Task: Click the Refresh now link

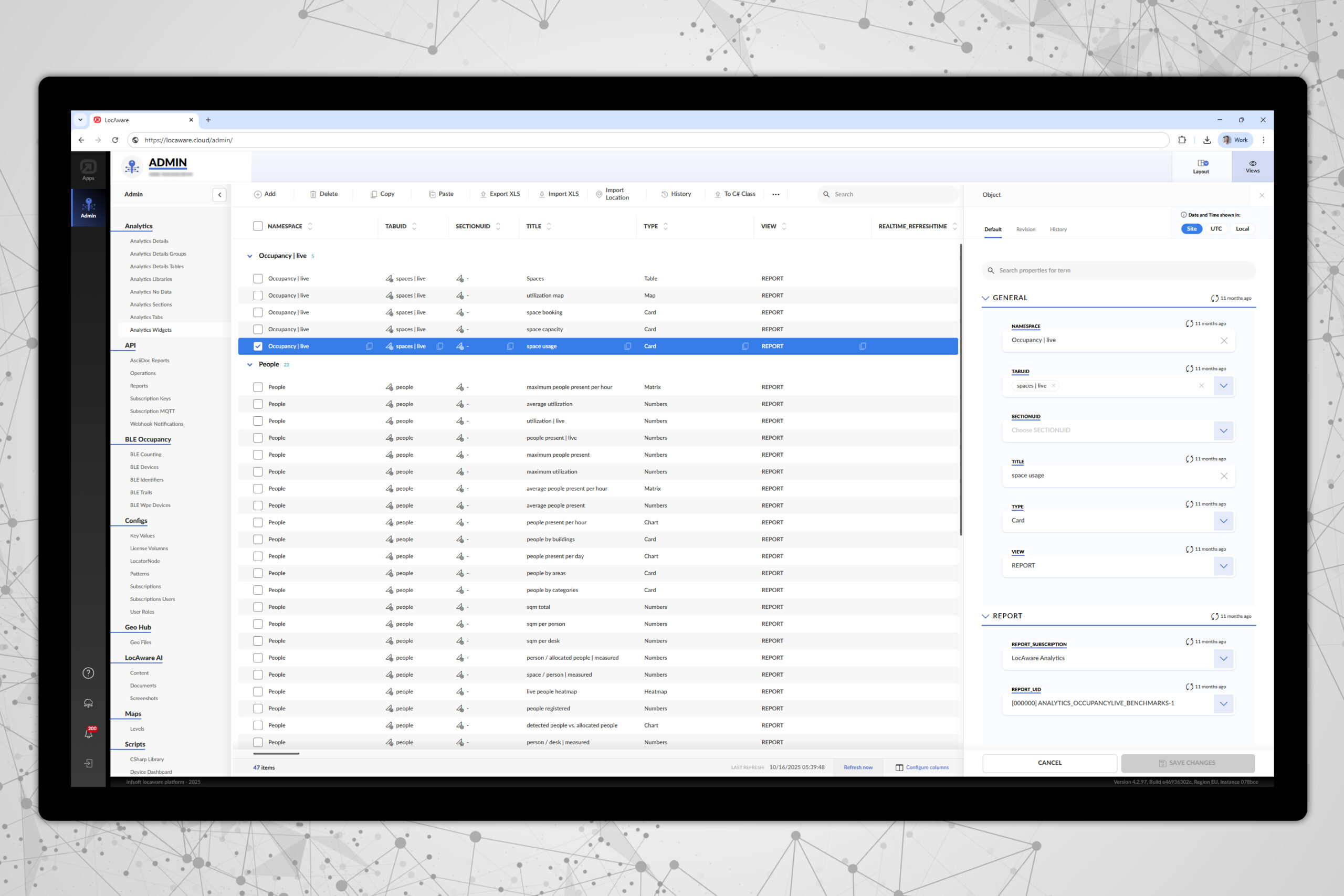Action: [x=858, y=767]
